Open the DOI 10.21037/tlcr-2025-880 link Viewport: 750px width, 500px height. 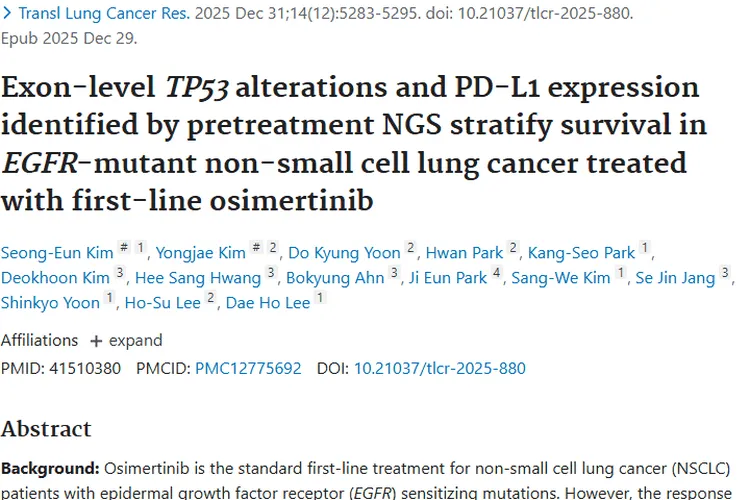(439, 368)
